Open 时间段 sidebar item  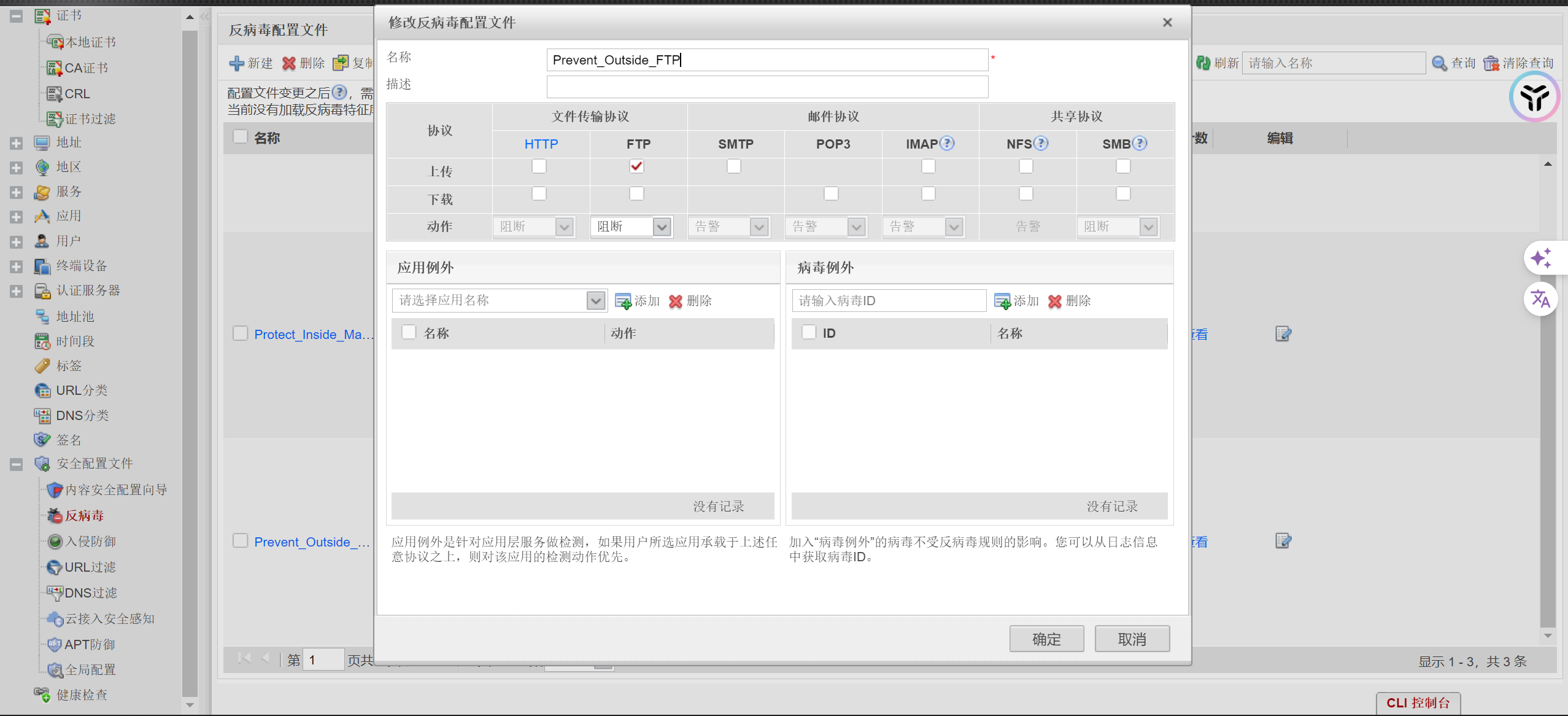(x=75, y=341)
